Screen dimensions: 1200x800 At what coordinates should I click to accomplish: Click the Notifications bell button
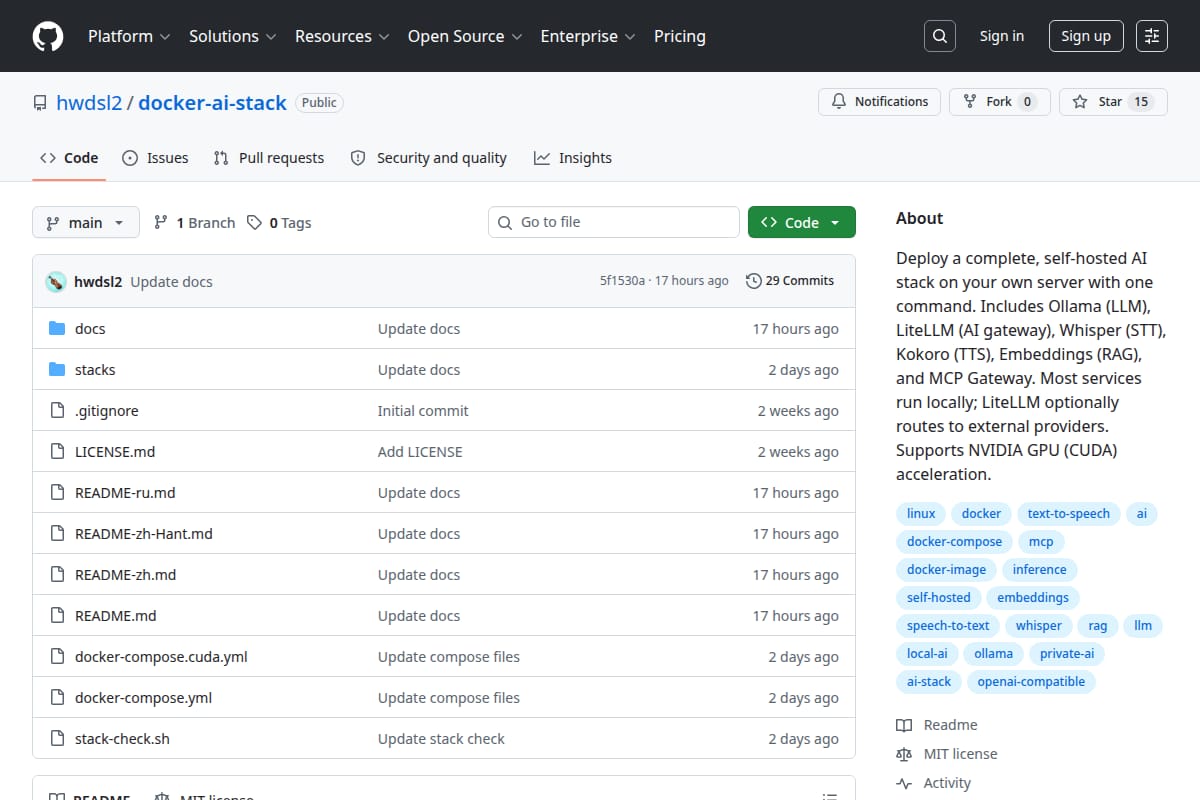point(879,102)
